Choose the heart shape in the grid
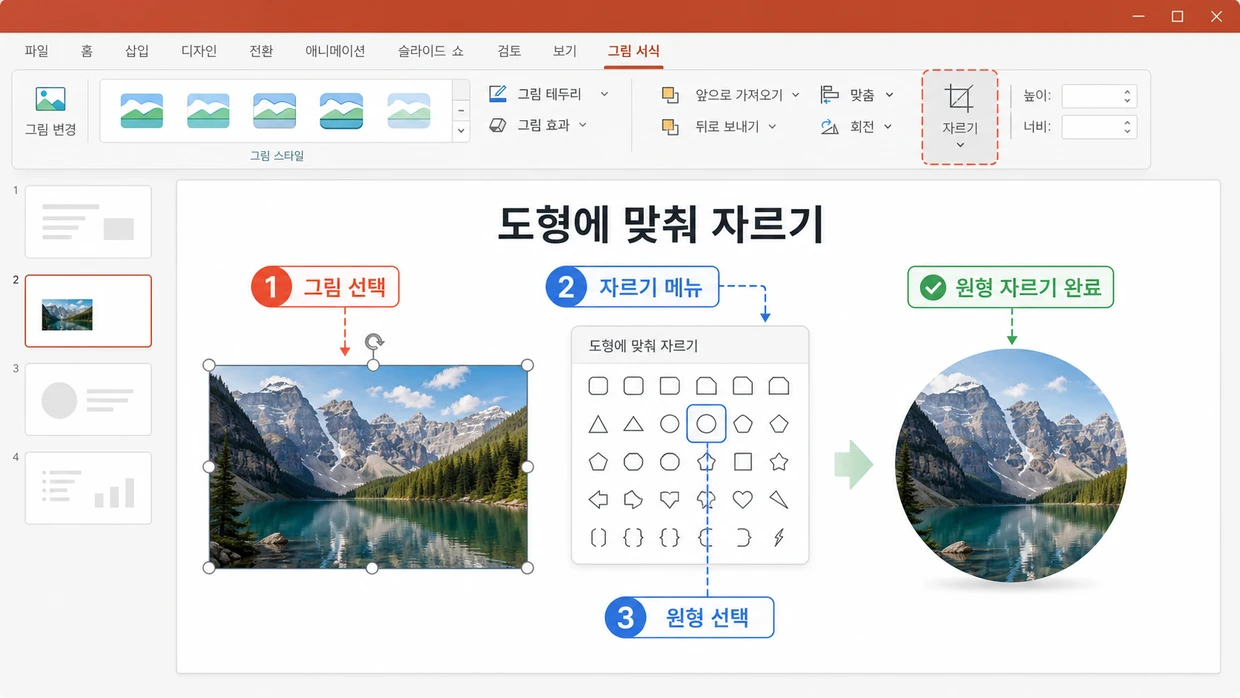This screenshot has width=1240, height=698. pos(742,499)
